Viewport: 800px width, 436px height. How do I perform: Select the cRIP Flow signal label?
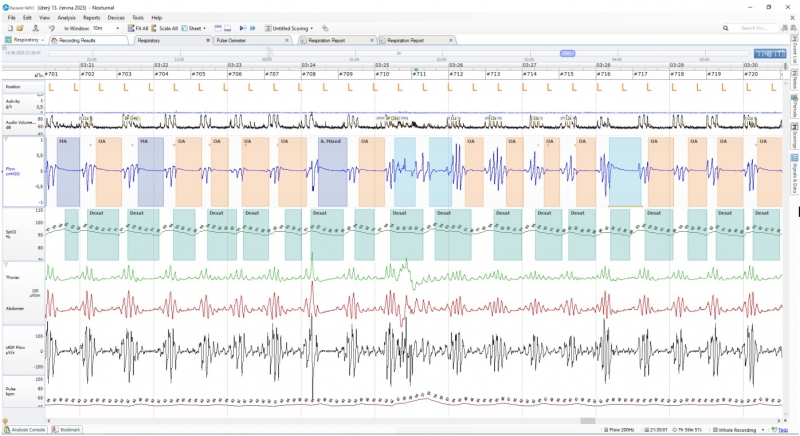point(22,350)
